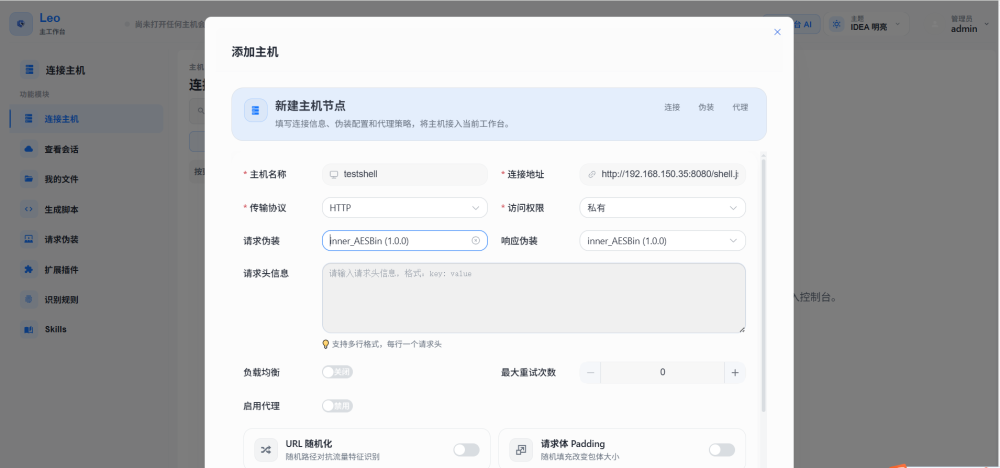Open 查看会话 in the sidebar
1000x468 pixels.
click(x=86, y=149)
